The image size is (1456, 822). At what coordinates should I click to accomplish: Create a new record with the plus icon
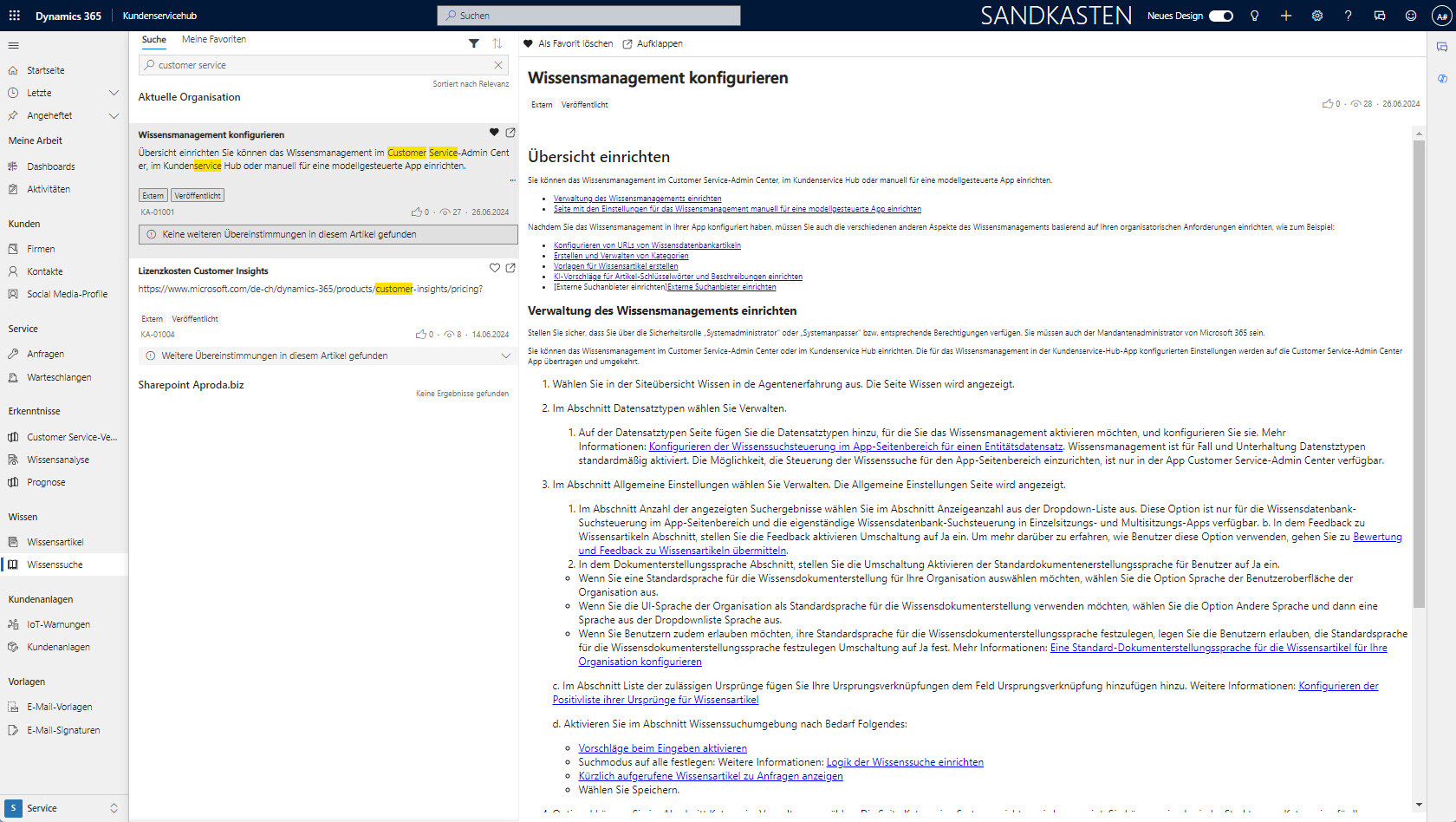click(1286, 15)
